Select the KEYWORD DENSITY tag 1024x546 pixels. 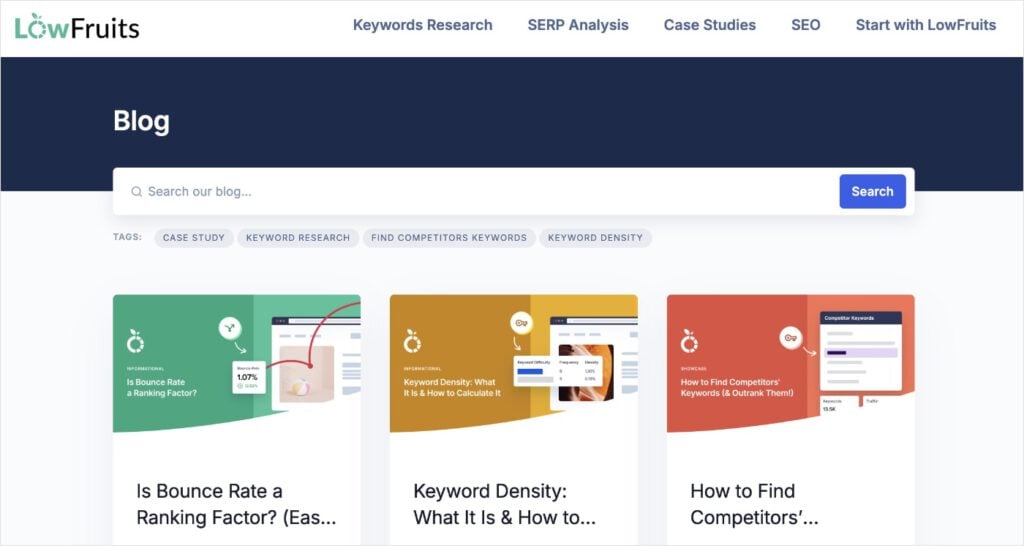point(595,238)
